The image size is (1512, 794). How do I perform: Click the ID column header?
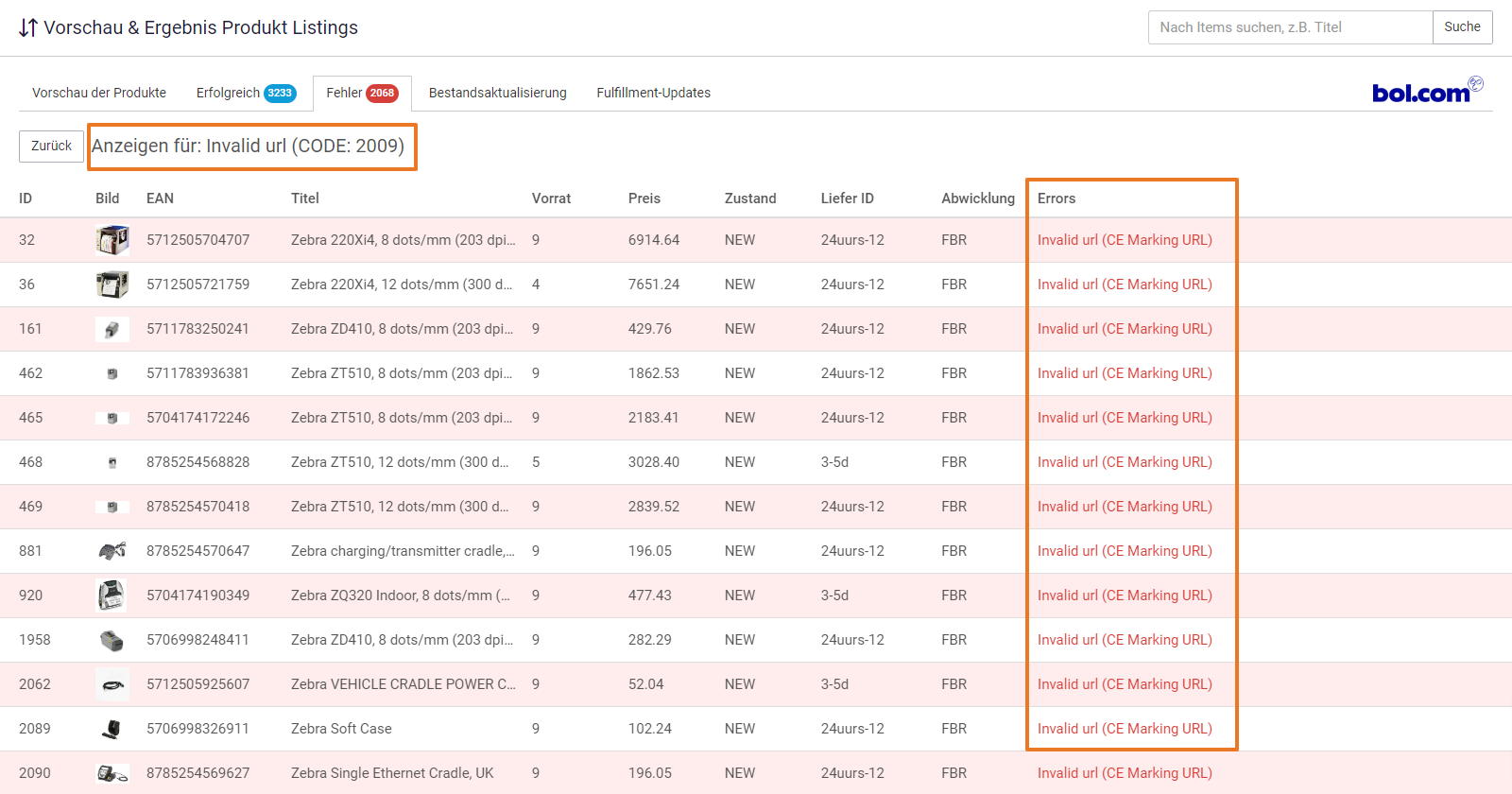click(x=26, y=198)
